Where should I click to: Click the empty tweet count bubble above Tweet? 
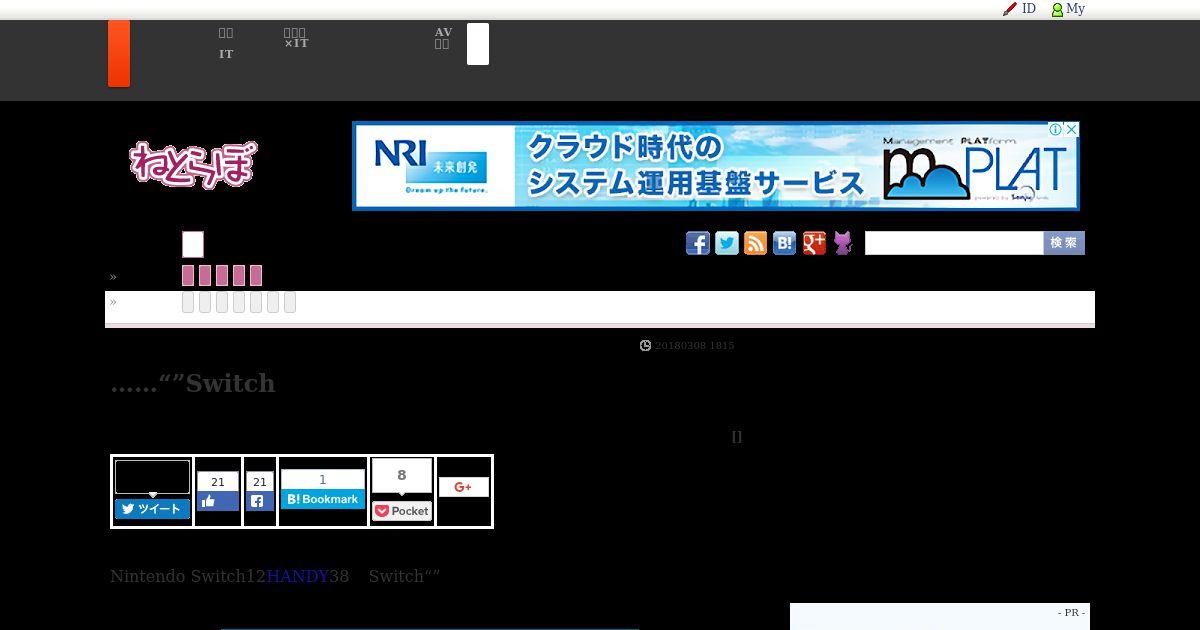[x=152, y=477]
